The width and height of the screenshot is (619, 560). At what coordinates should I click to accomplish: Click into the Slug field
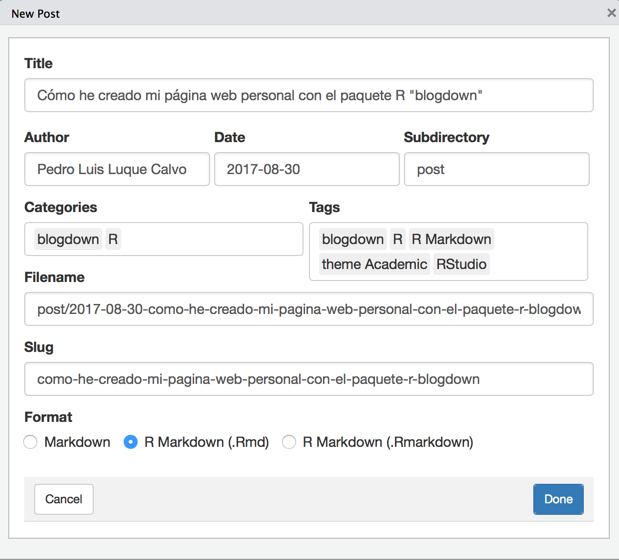pos(309,379)
